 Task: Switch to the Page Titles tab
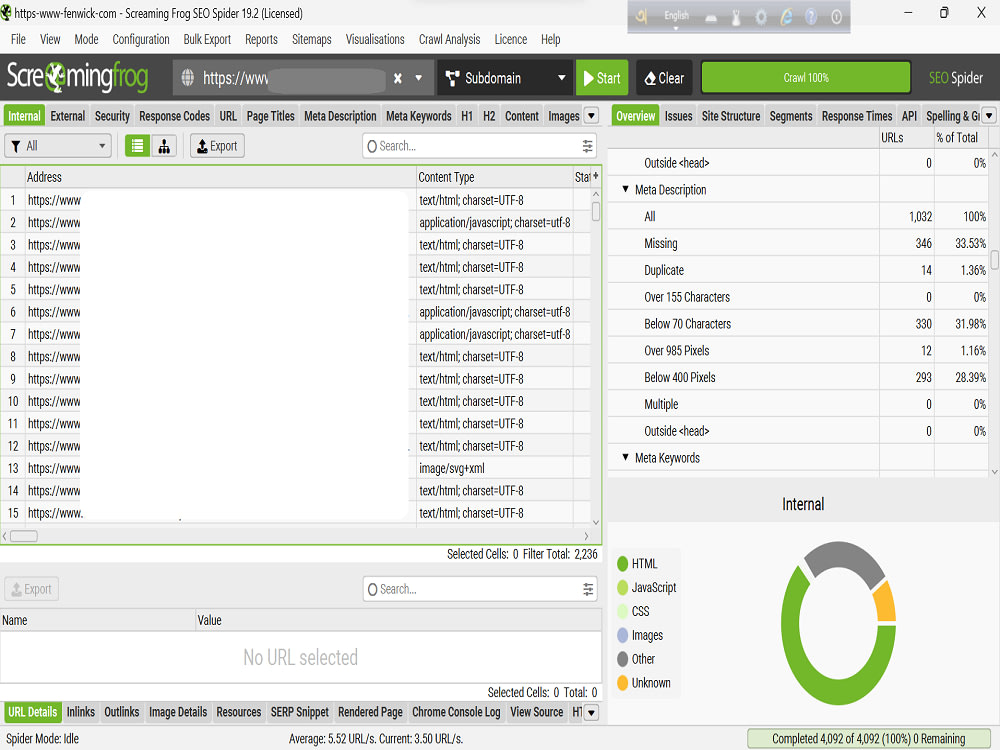(270, 116)
